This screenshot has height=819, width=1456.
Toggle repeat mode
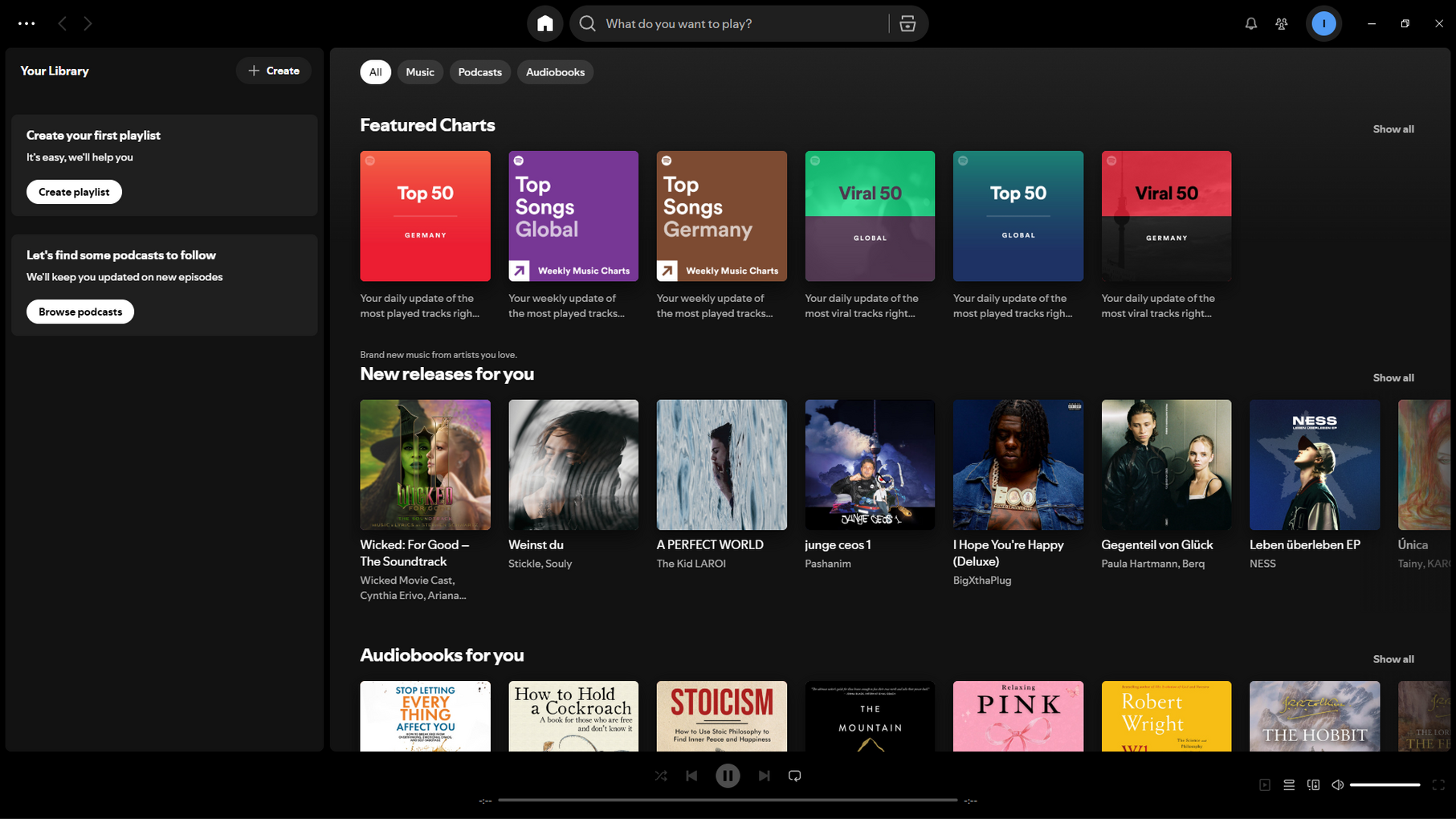pos(794,776)
